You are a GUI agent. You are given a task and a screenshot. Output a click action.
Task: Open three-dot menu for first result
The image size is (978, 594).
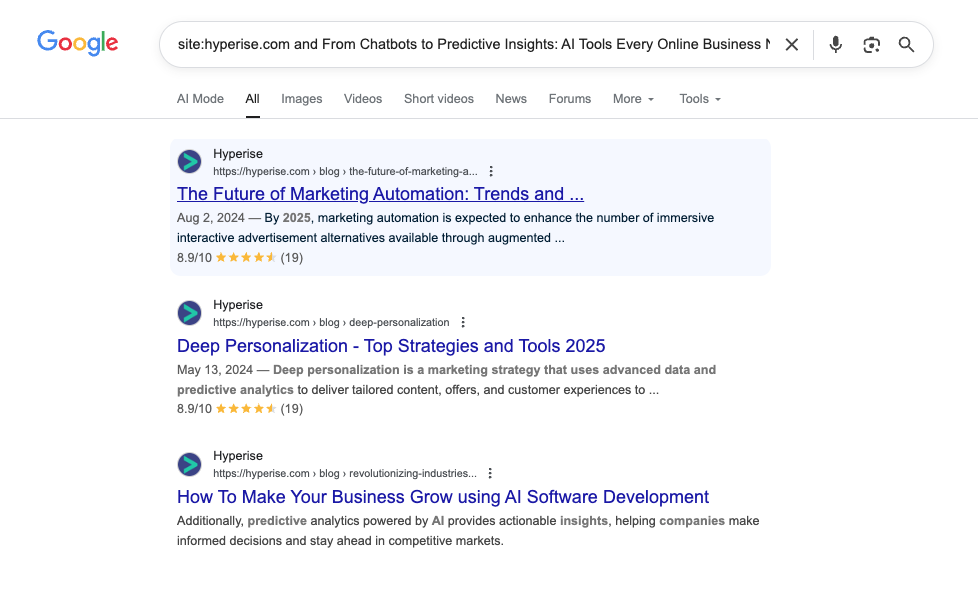pos(490,171)
